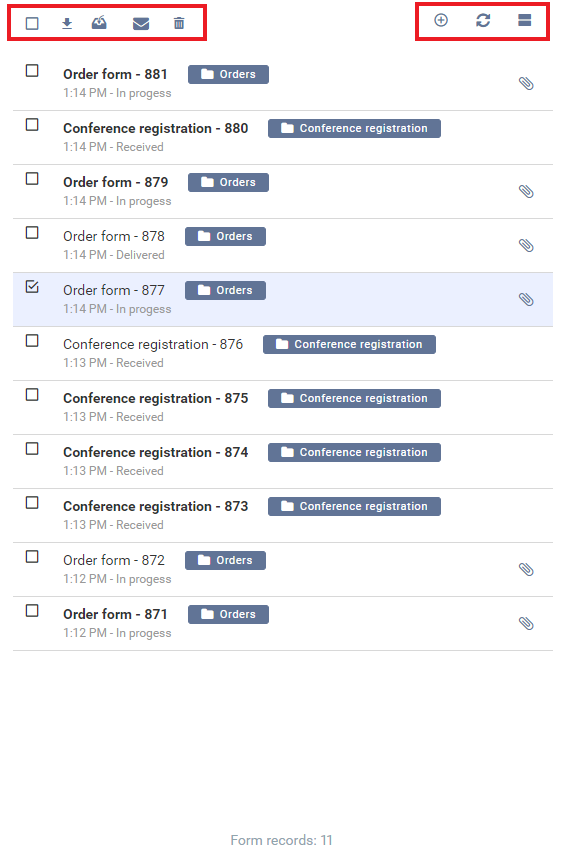Check the Conference registration 880 checkbox
The image size is (564, 859).
[32, 124]
